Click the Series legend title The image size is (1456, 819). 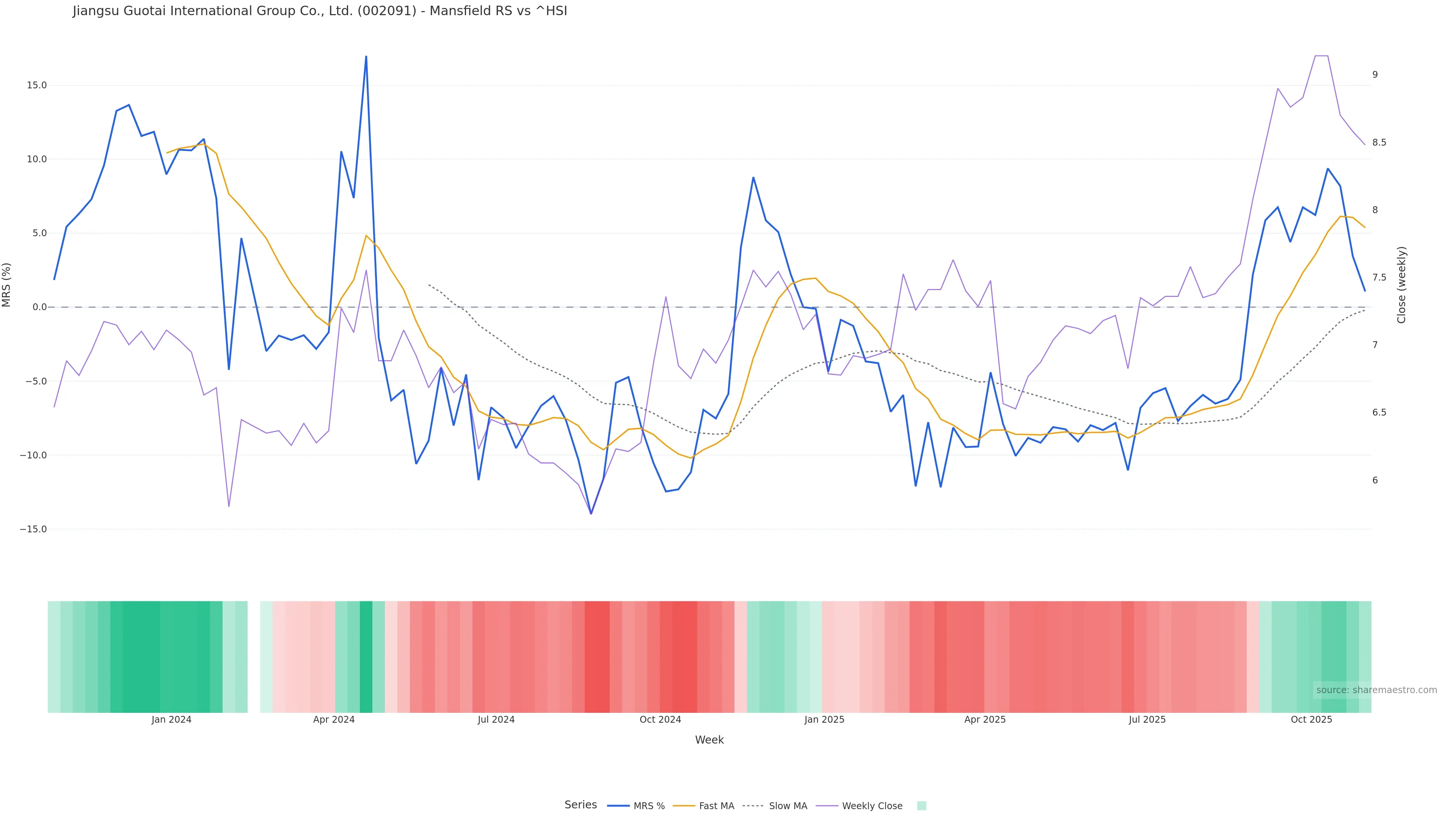tap(581, 805)
